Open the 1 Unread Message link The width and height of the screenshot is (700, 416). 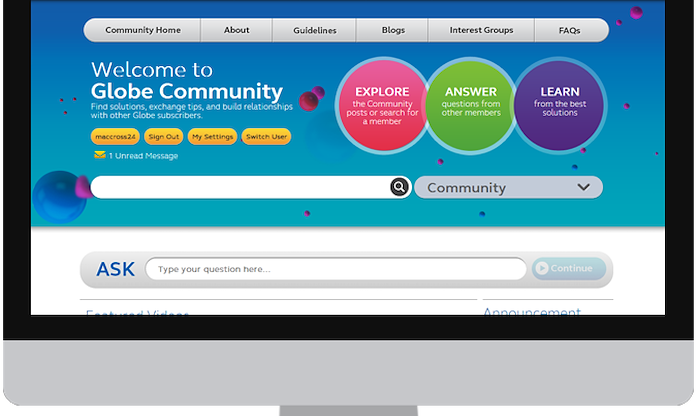(143, 156)
